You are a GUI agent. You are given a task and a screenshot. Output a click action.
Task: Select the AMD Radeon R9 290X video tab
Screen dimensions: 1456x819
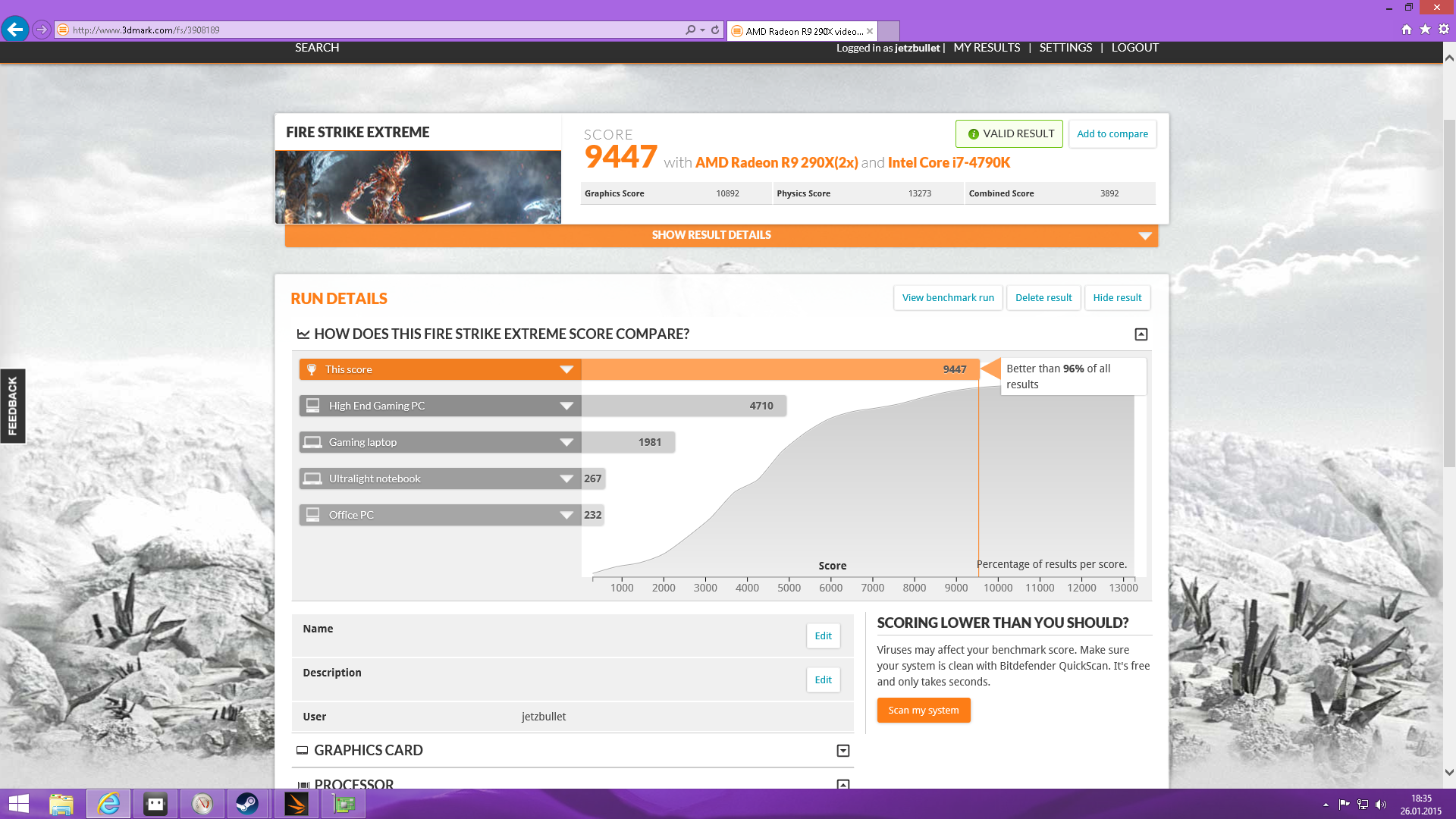pos(802,31)
